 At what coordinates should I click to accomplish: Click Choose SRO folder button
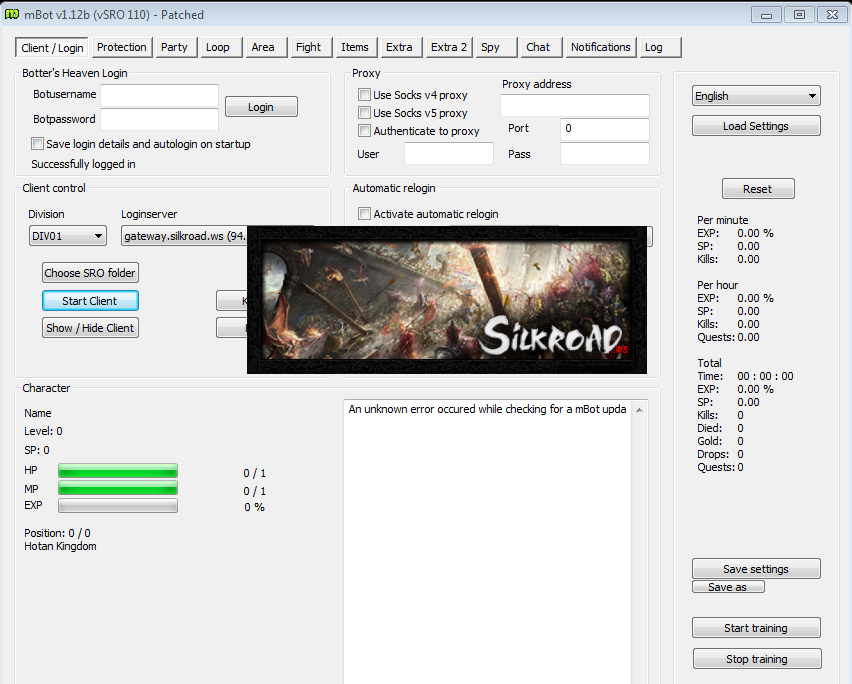[90, 273]
